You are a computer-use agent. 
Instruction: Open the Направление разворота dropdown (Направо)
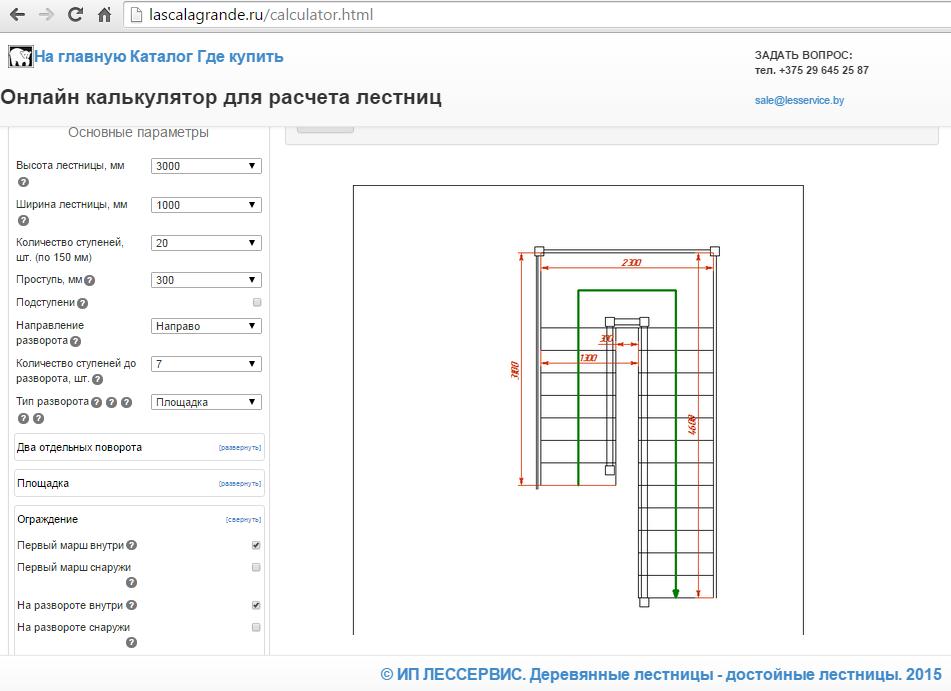click(206, 326)
